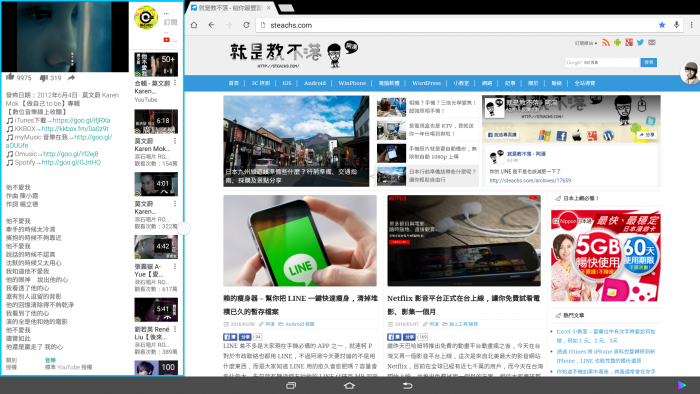The width and height of the screenshot is (700, 394).
Task: Open the 小教室 menu item
Action: (461, 83)
